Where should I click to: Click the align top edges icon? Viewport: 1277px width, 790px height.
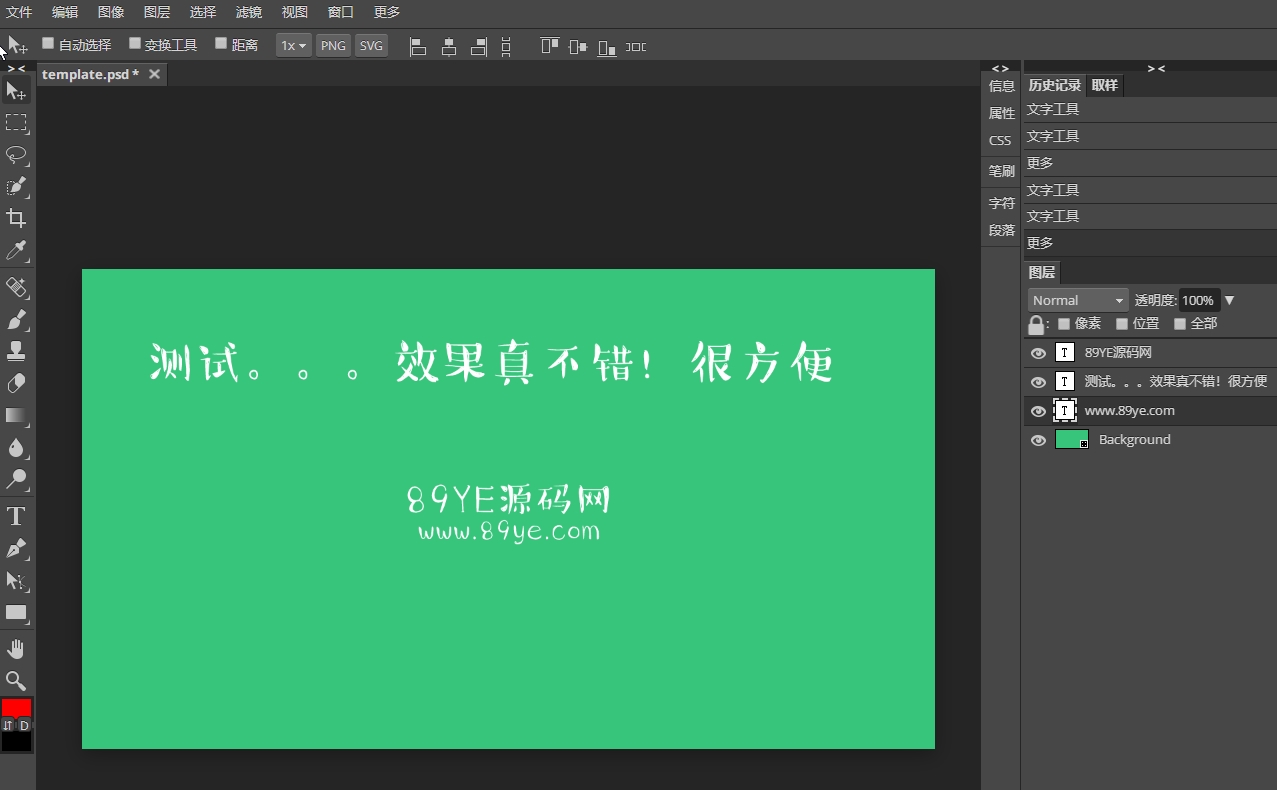coord(549,46)
